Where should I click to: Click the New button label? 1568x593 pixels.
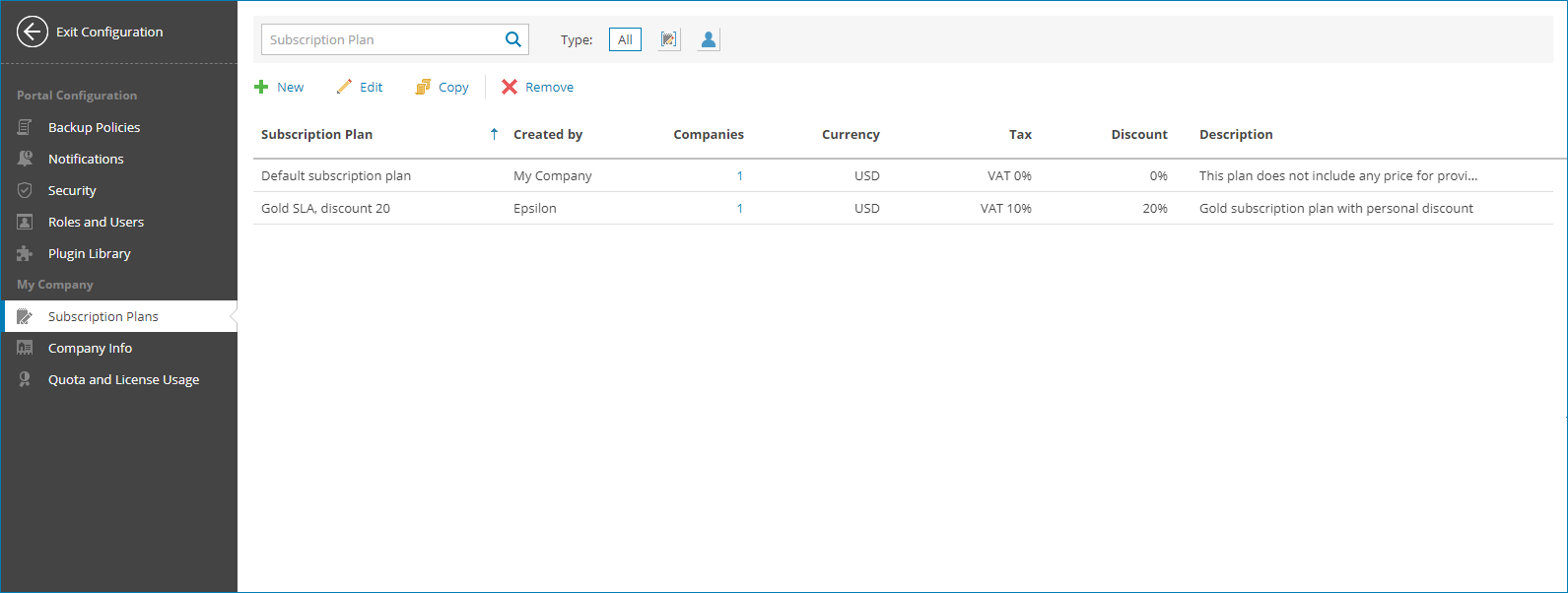290,87
